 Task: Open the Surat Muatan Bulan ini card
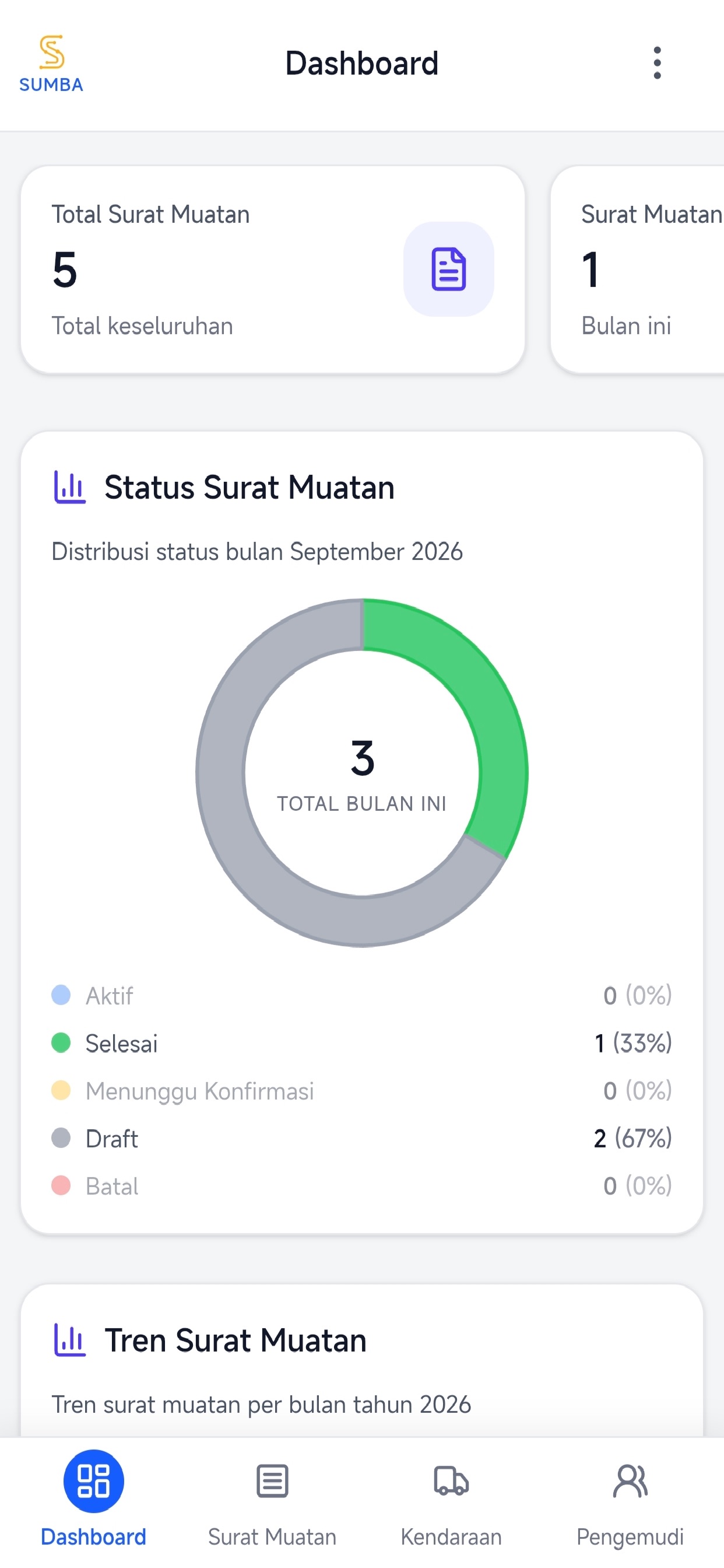[x=638, y=269]
